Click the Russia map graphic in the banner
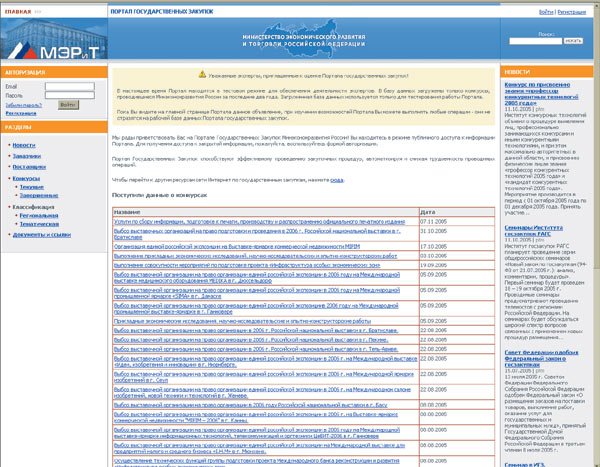Viewport: 600px width, 467px height. click(x=304, y=38)
